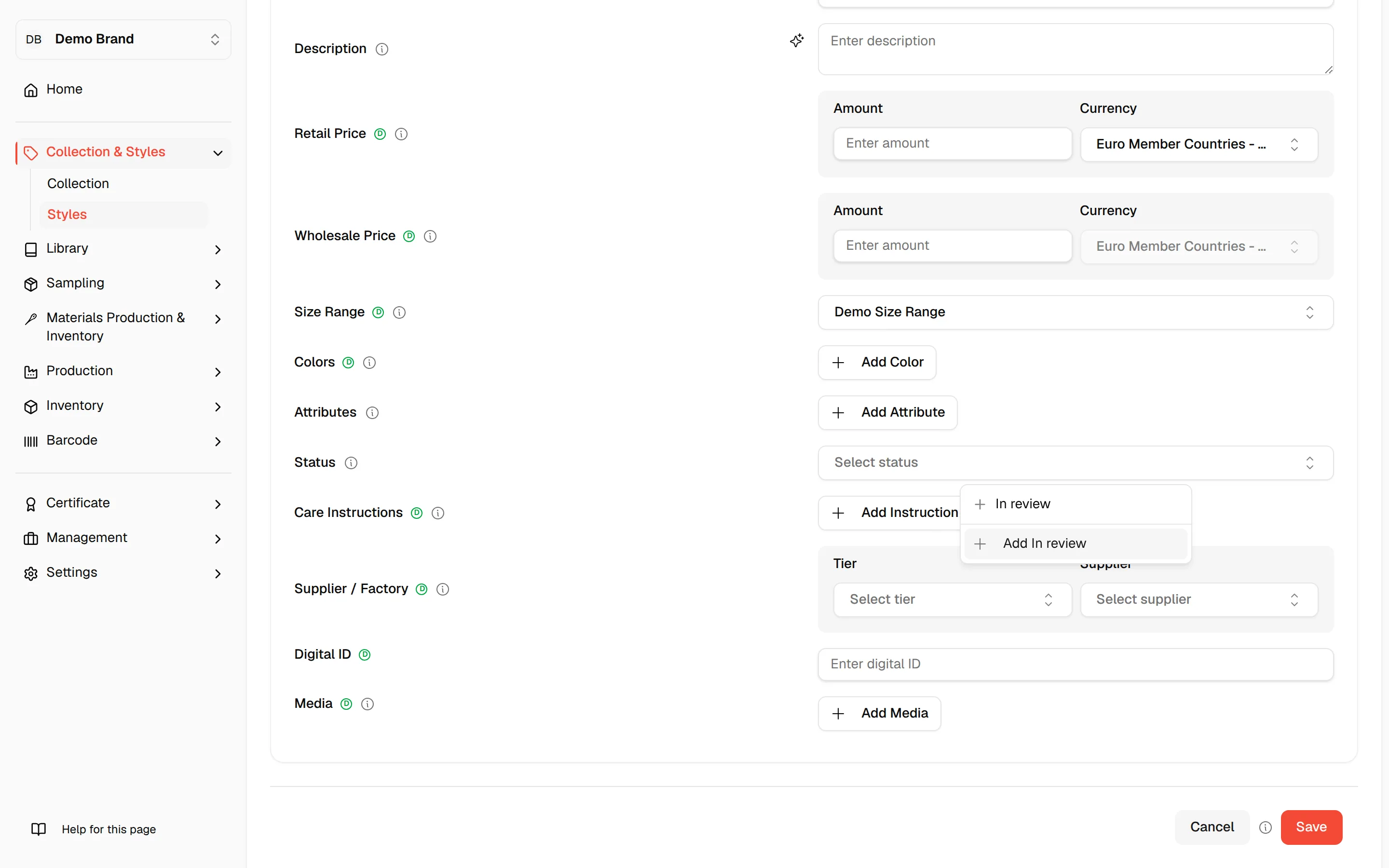Screen dimensions: 1389x868
Task: Open the Colors info icon
Action: pyautogui.click(x=369, y=362)
